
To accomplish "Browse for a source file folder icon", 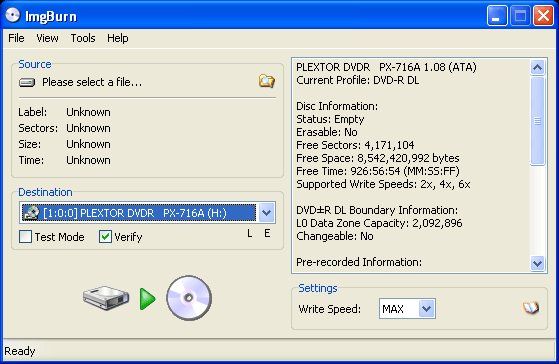I will 267,81.
